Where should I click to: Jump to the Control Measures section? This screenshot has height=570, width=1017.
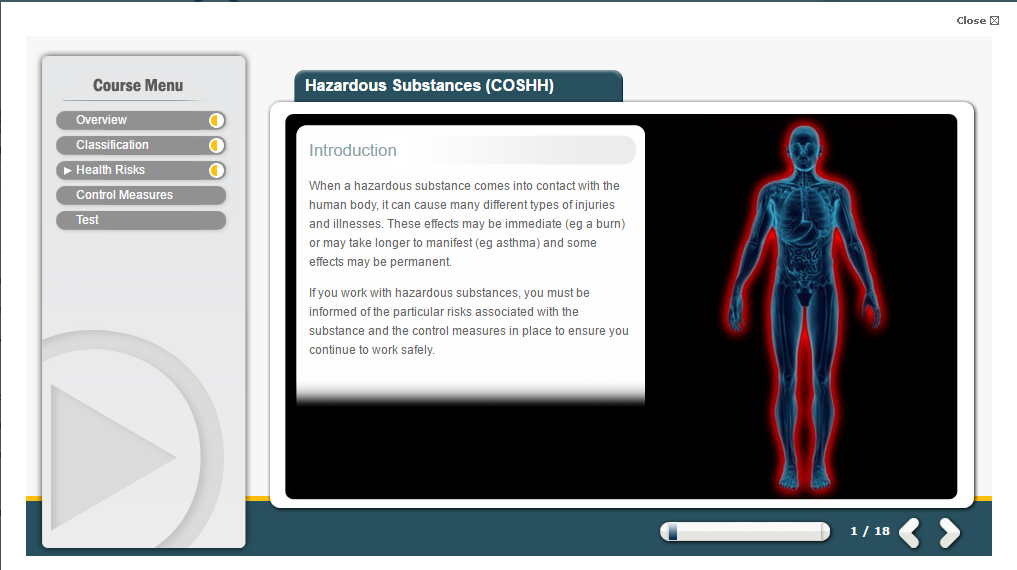coord(124,195)
